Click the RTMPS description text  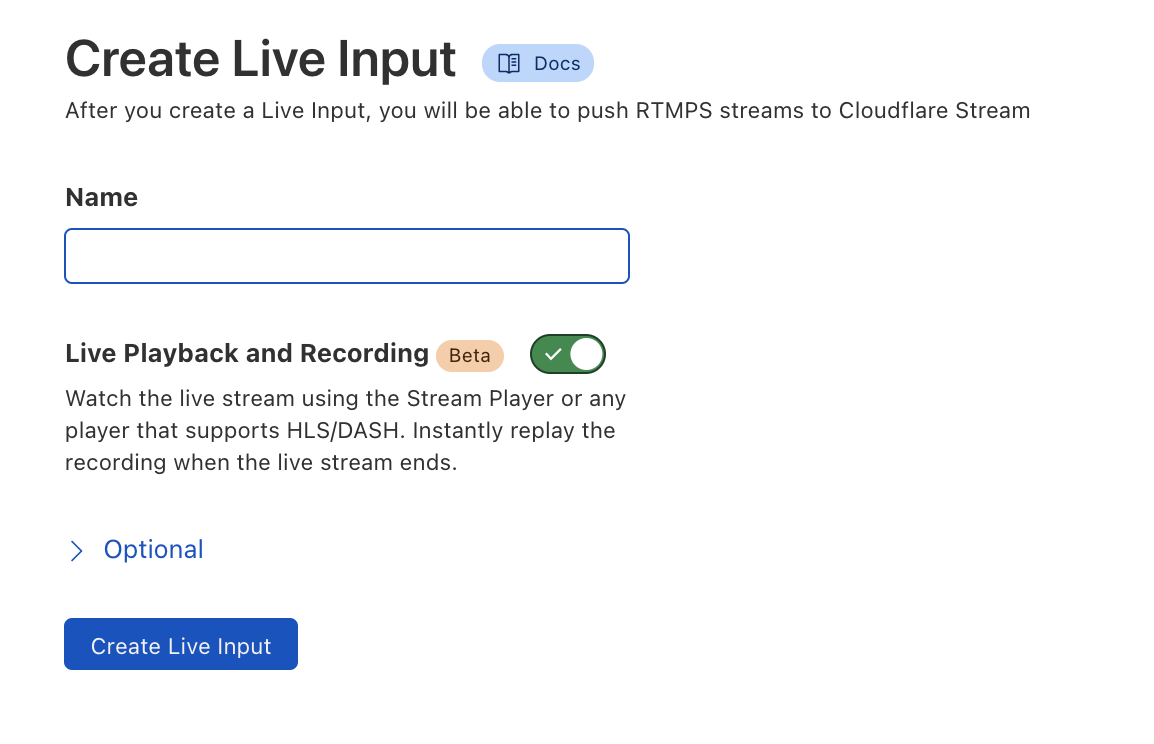[x=548, y=110]
